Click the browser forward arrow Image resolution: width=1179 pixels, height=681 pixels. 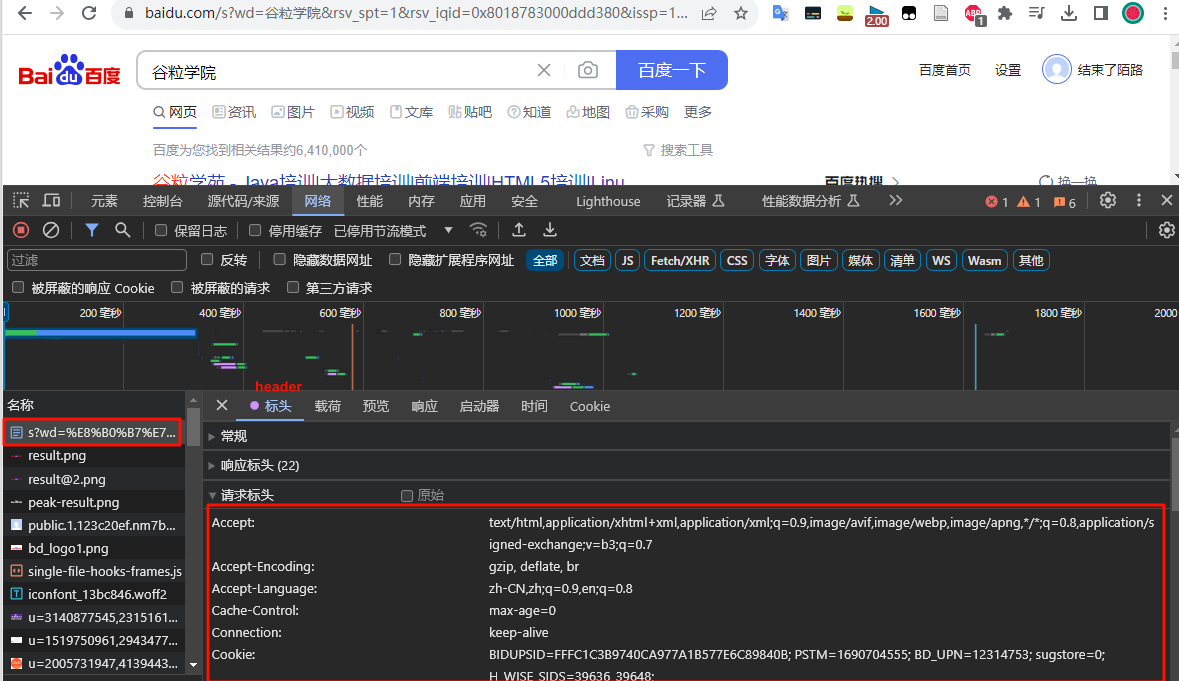(56, 13)
